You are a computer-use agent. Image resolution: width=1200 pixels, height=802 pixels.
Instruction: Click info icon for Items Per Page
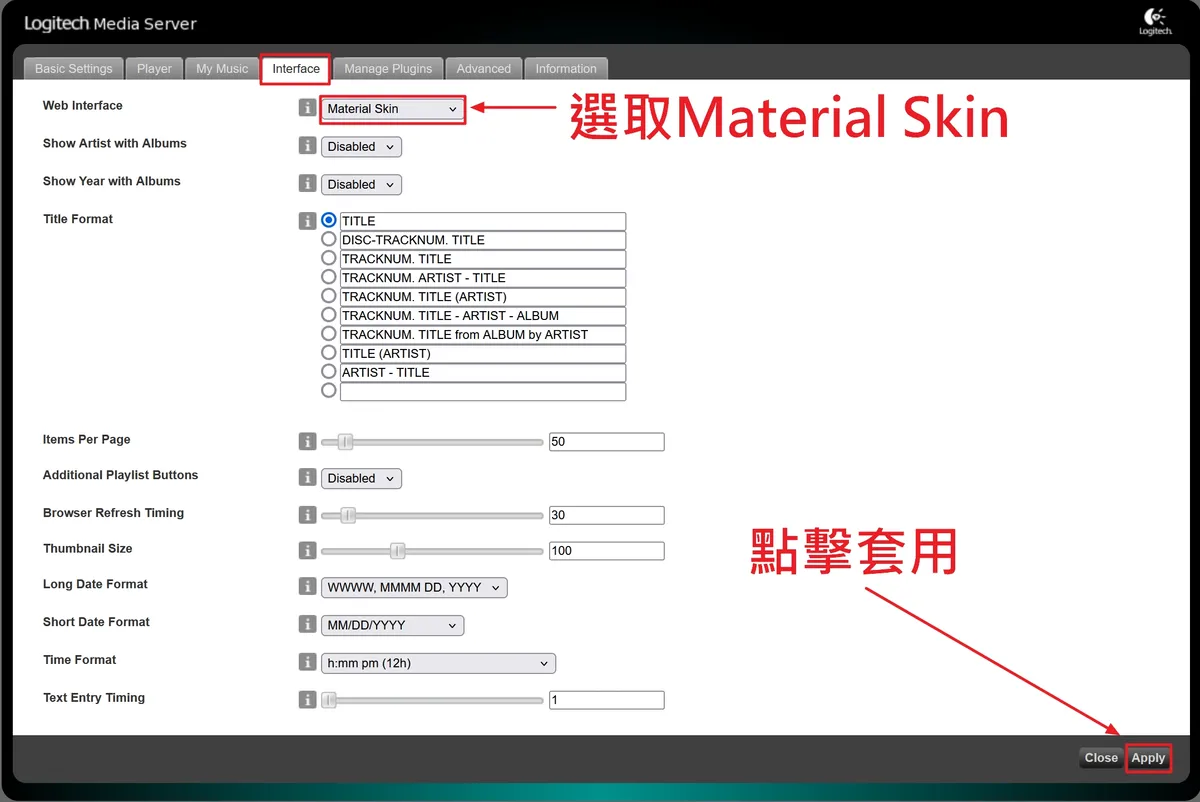pyautogui.click(x=307, y=441)
